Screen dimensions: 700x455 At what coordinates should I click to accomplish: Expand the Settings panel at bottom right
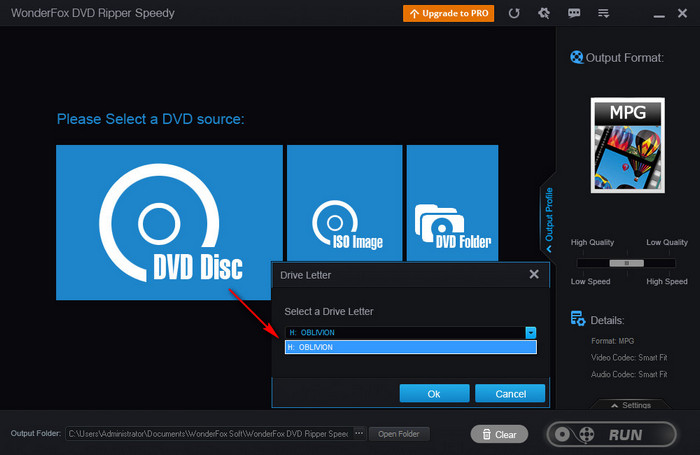631,405
